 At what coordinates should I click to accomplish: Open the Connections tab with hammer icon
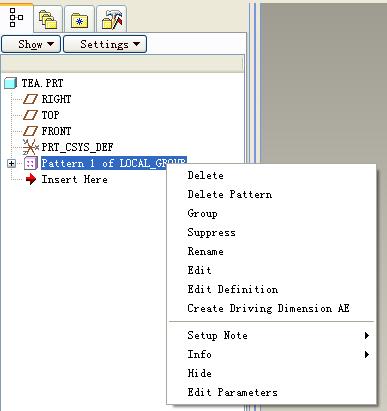pos(112,19)
